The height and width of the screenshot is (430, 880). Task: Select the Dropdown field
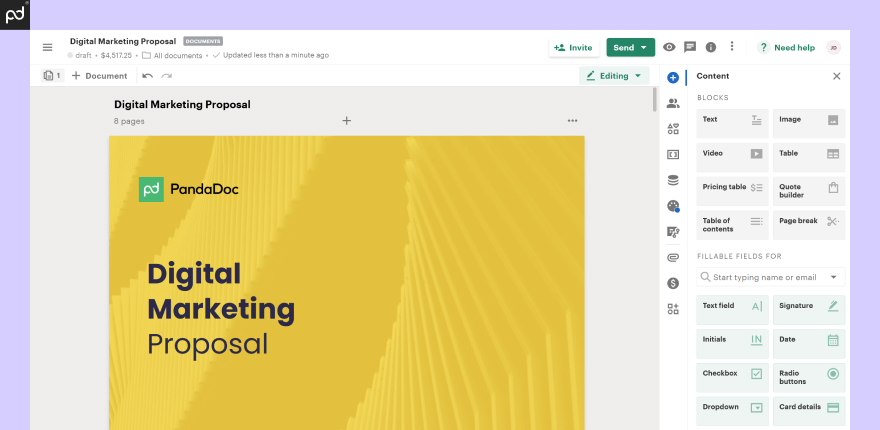click(x=732, y=411)
